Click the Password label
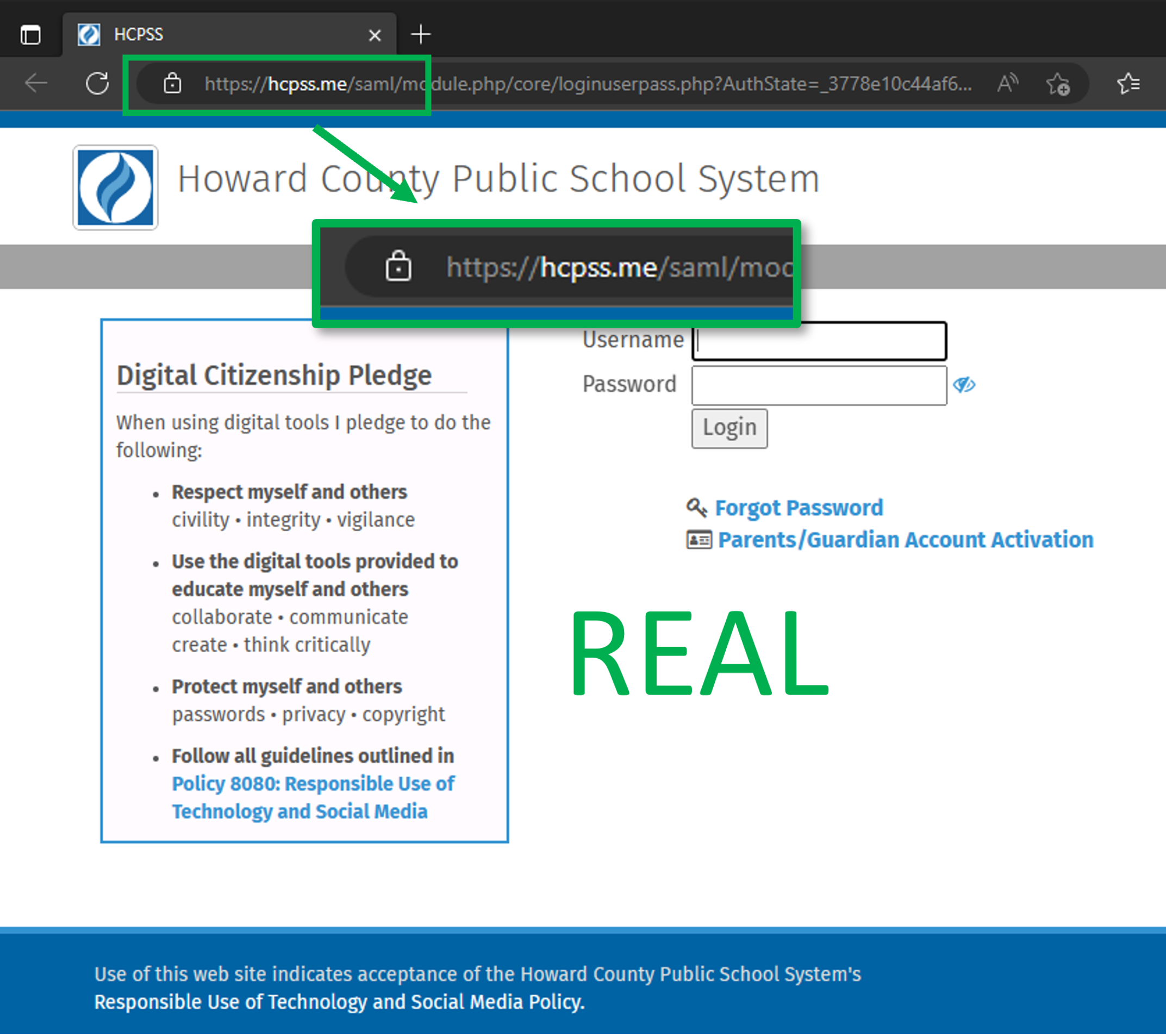 (629, 384)
